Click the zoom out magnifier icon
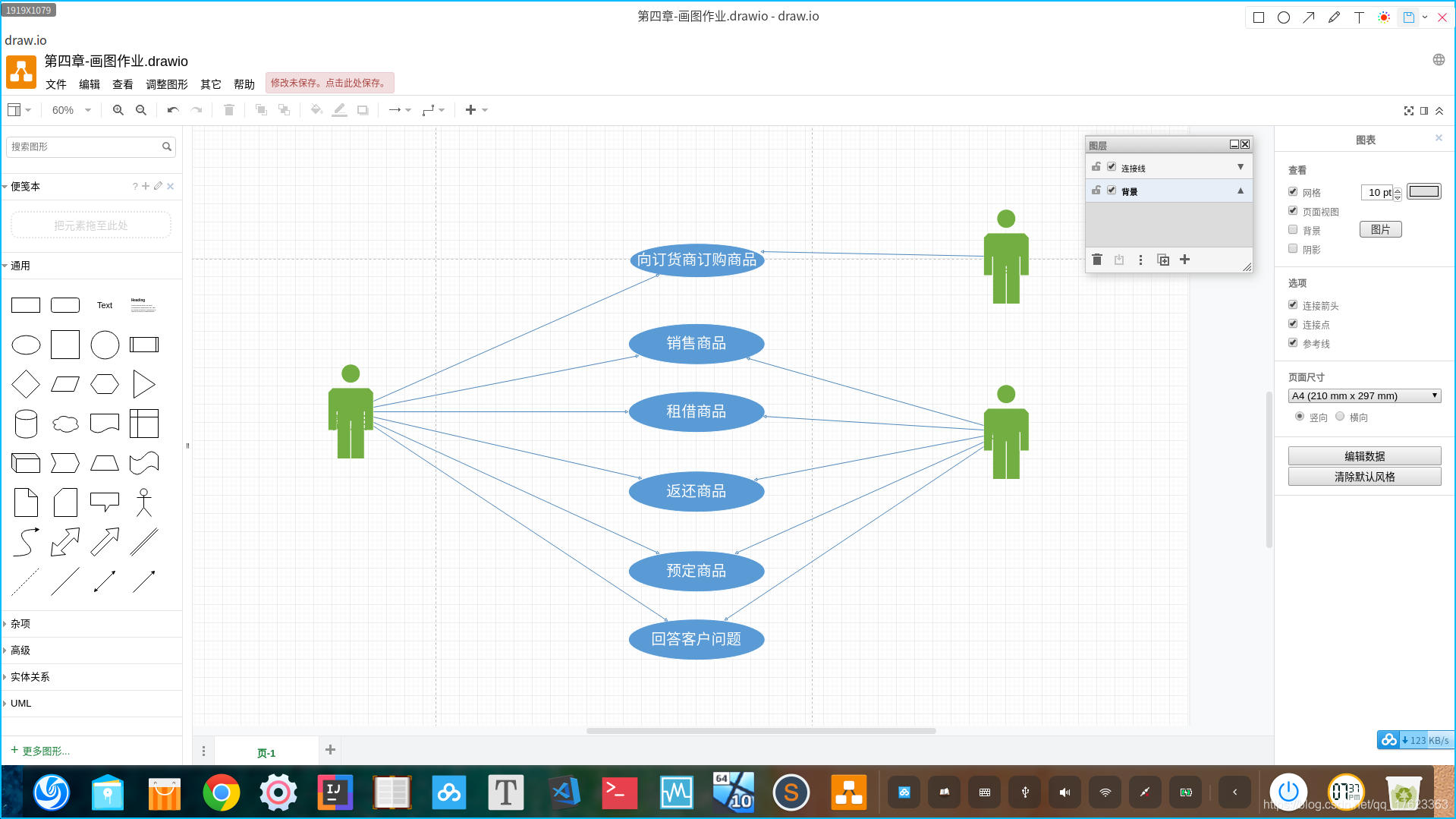 pos(140,110)
